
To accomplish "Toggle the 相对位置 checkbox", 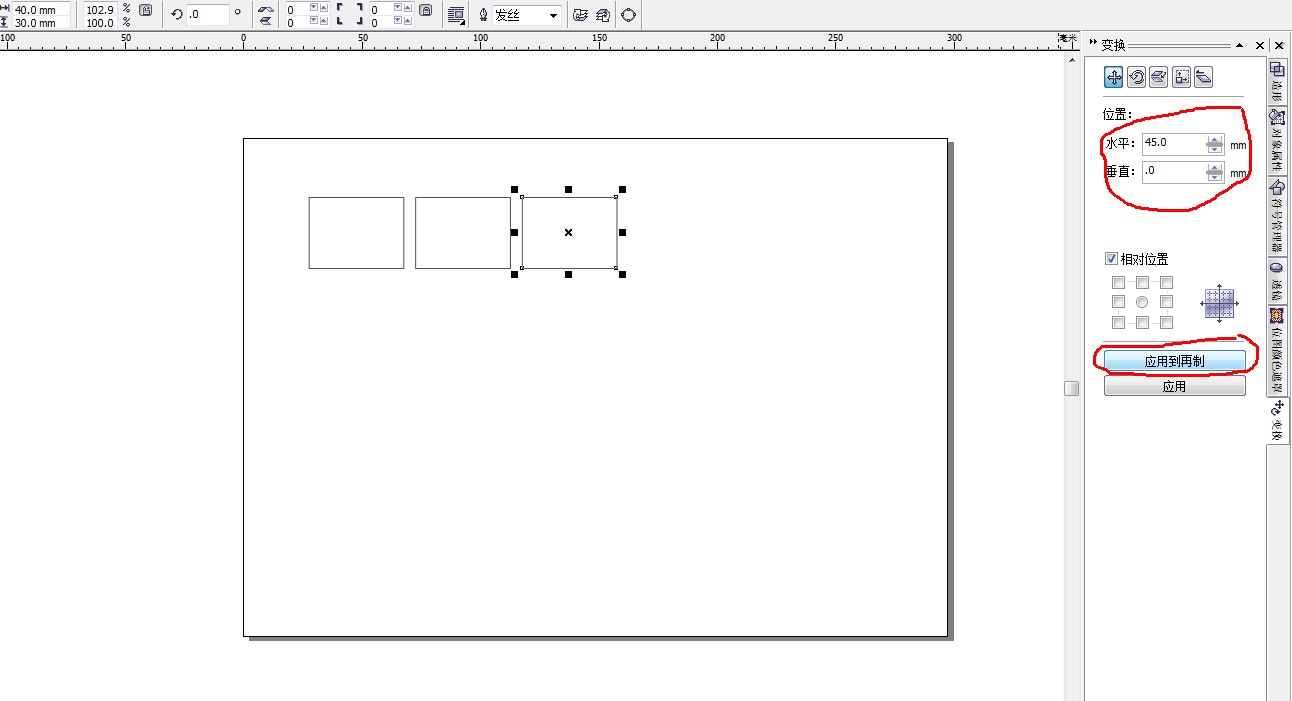I will pyautogui.click(x=1111, y=258).
